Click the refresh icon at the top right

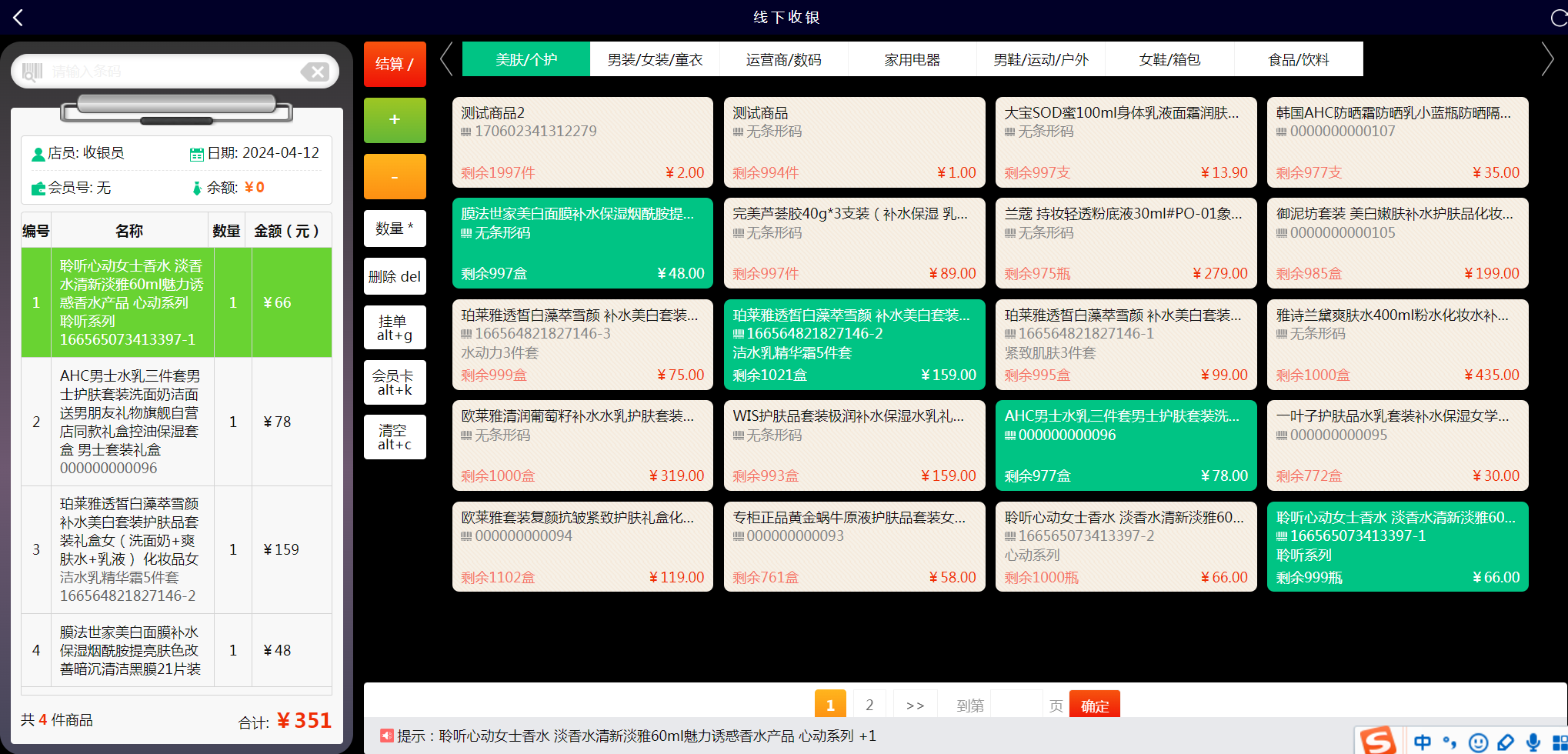[x=1560, y=18]
